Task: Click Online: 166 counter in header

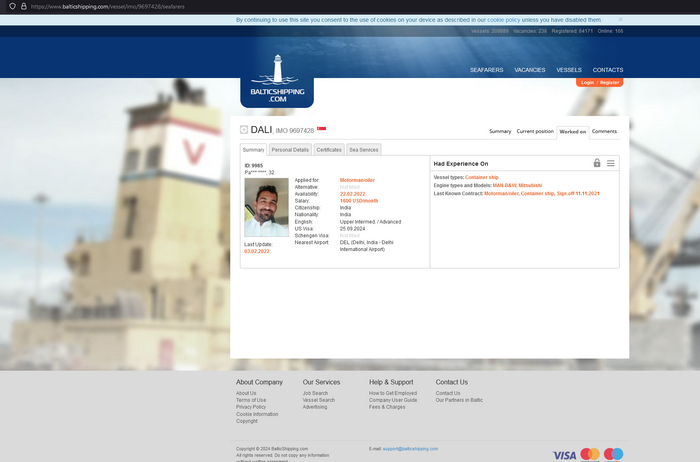Action: (x=610, y=31)
